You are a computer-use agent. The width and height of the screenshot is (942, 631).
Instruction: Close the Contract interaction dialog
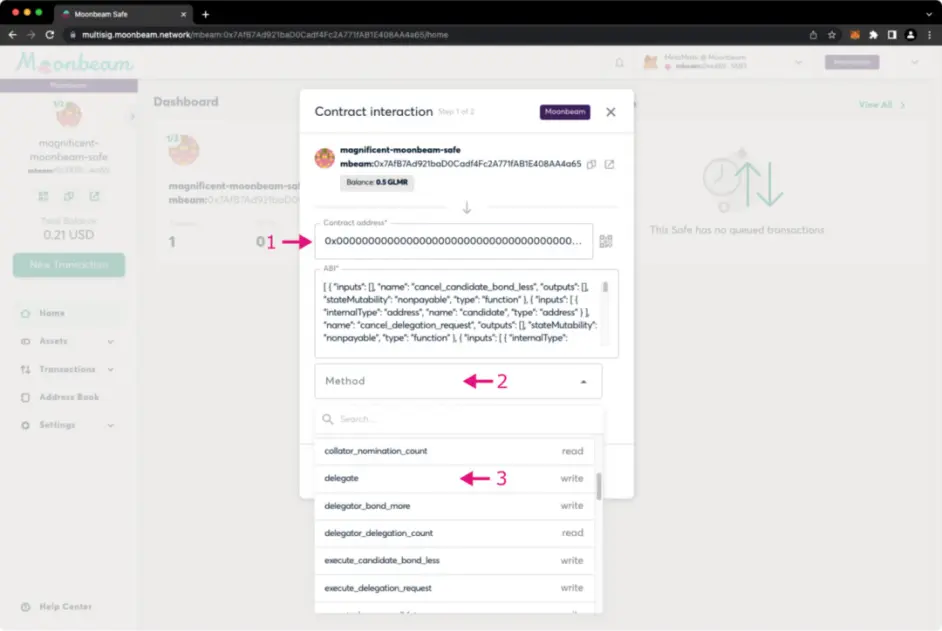click(610, 112)
